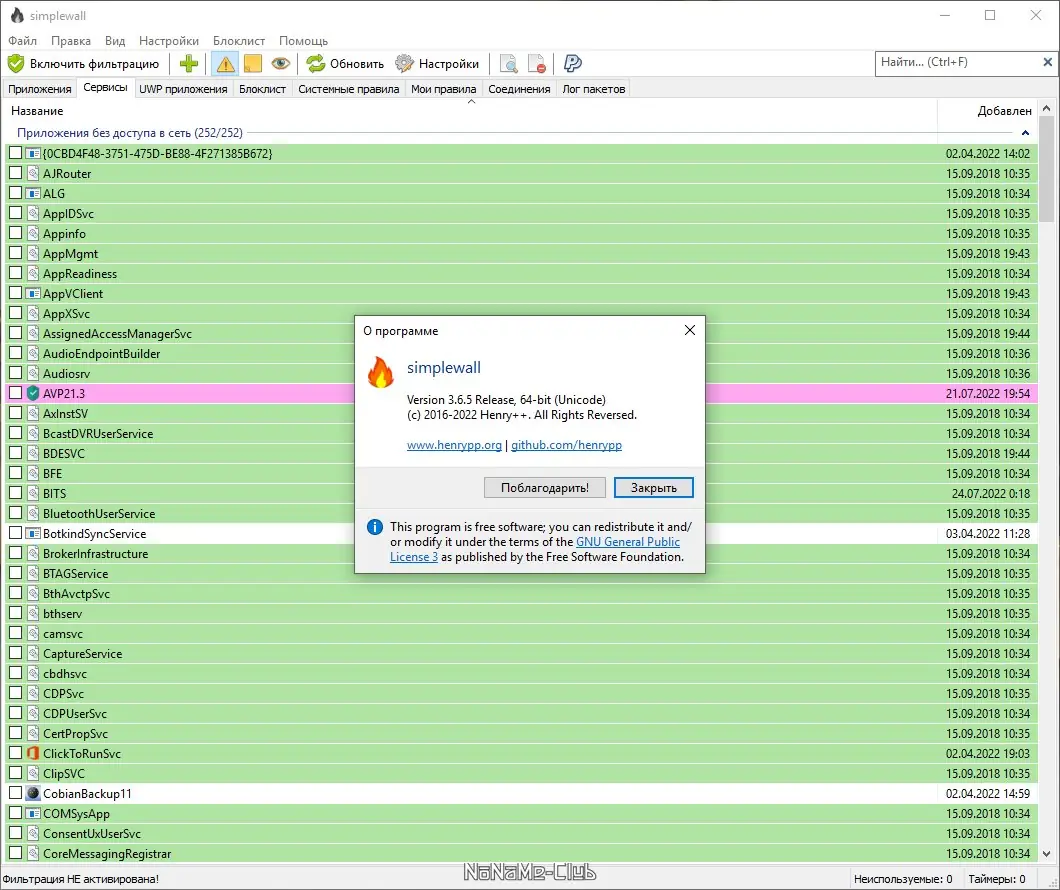The width and height of the screenshot is (1060, 890).
Task: Click the {0CBD4F48-...} entry icon
Action: [33, 153]
